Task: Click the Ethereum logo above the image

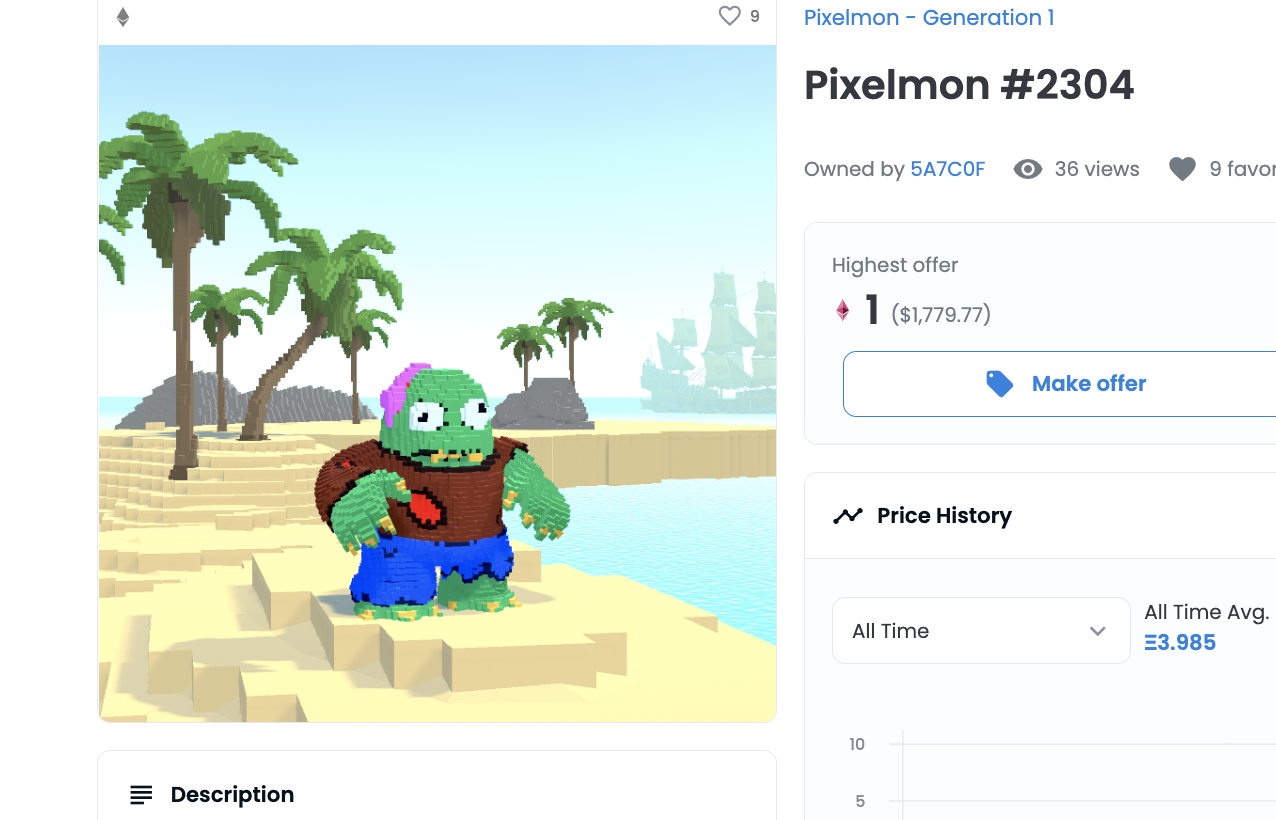Action: (x=123, y=17)
